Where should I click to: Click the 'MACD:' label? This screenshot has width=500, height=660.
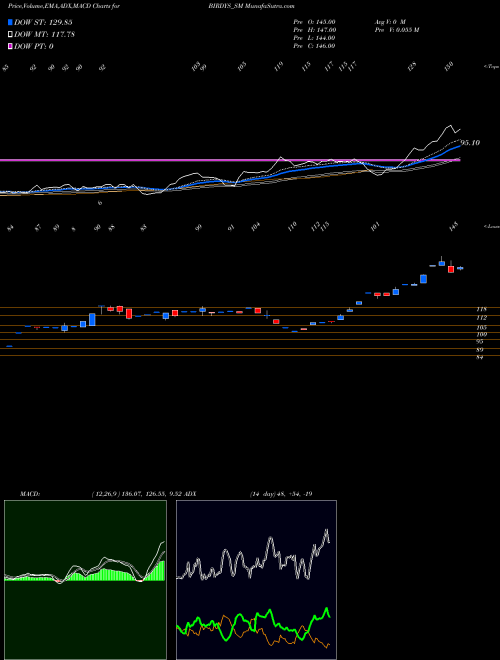[x=30, y=494]
